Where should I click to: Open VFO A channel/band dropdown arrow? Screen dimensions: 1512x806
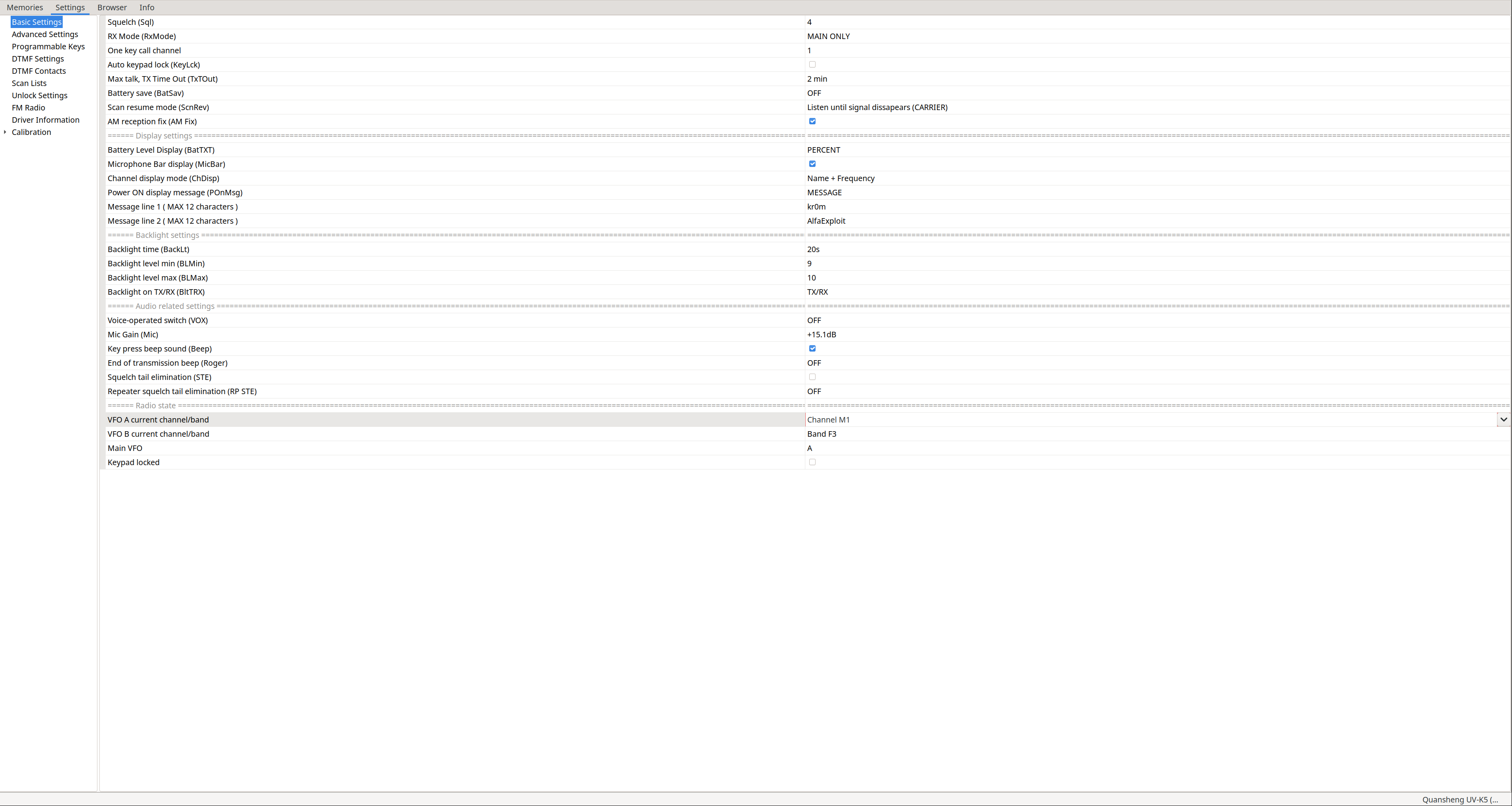click(1503, 420)
